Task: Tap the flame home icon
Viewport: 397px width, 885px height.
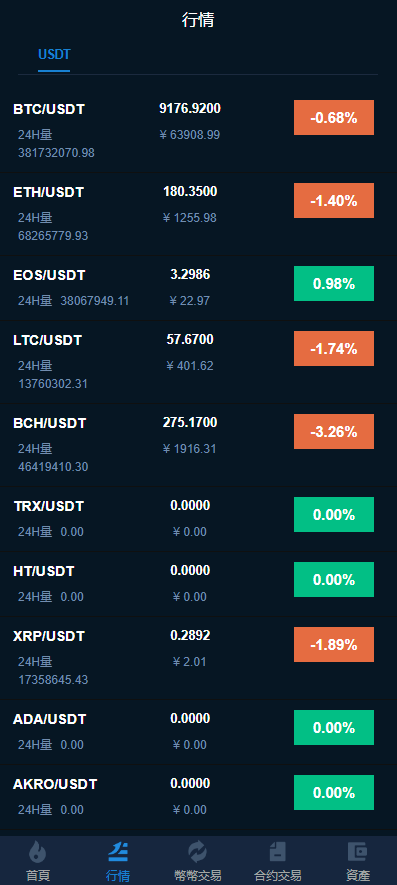Action: 38,851
